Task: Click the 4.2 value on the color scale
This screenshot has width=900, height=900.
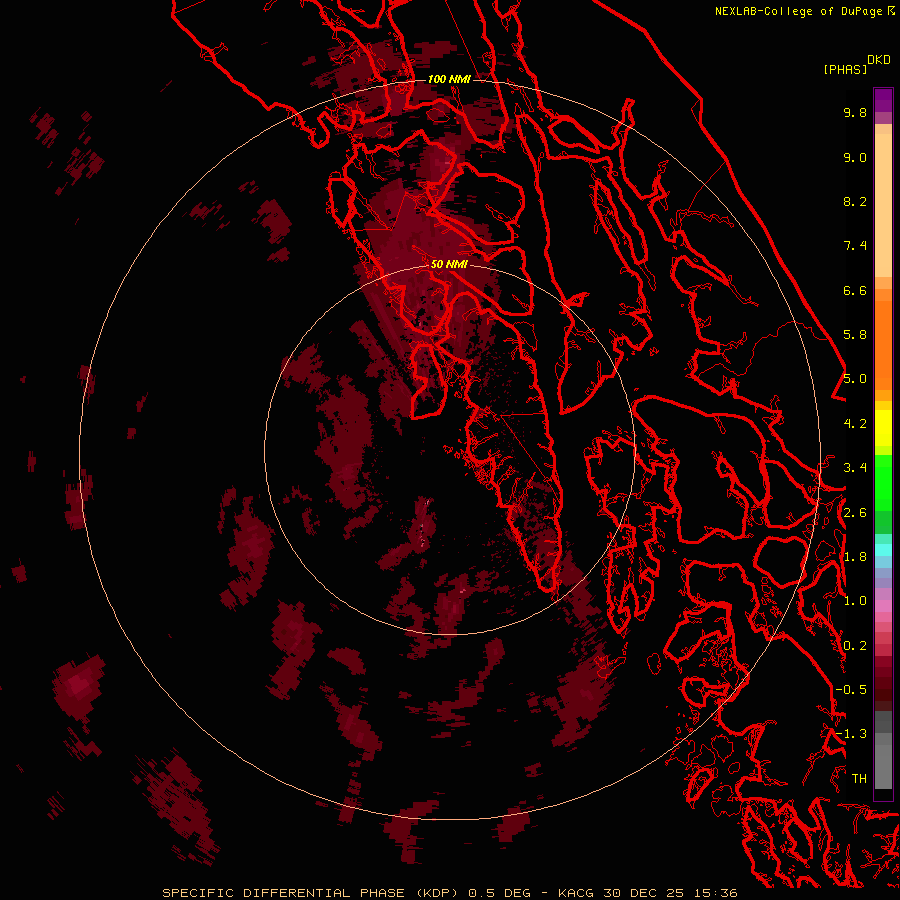Action: [855, 424]
